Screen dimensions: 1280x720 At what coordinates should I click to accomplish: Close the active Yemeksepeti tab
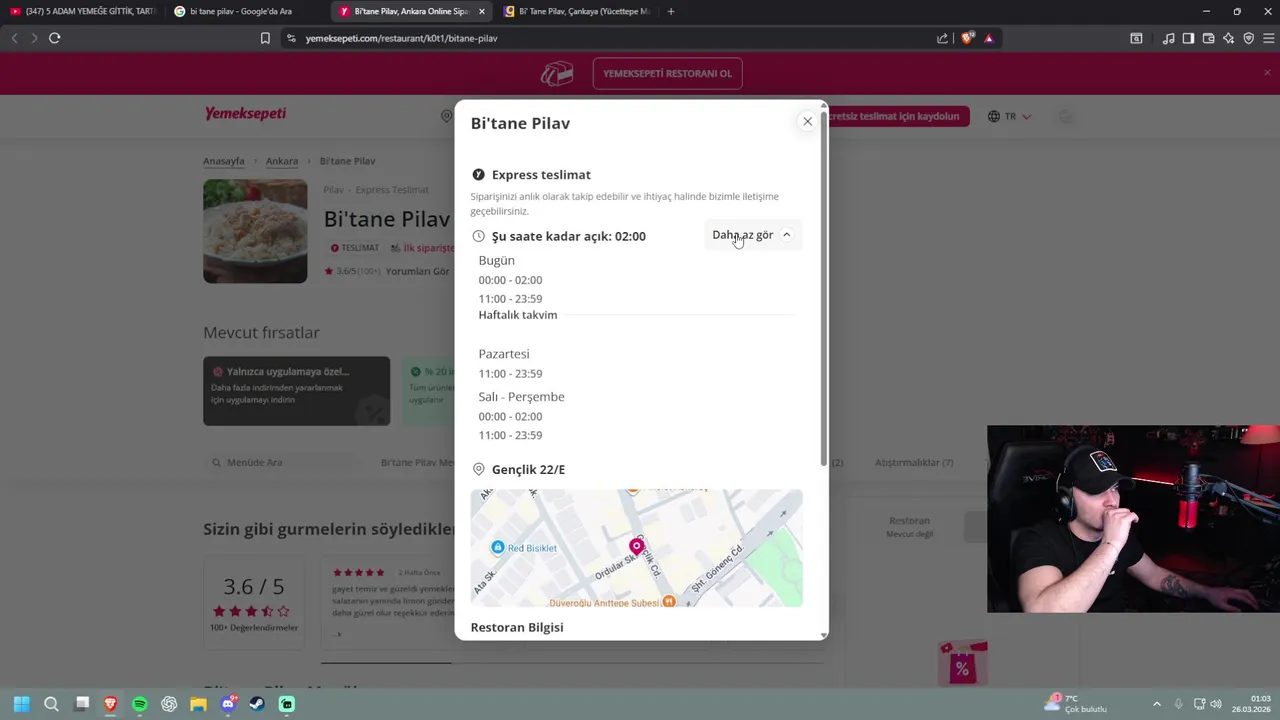click(x=482, y=11)
